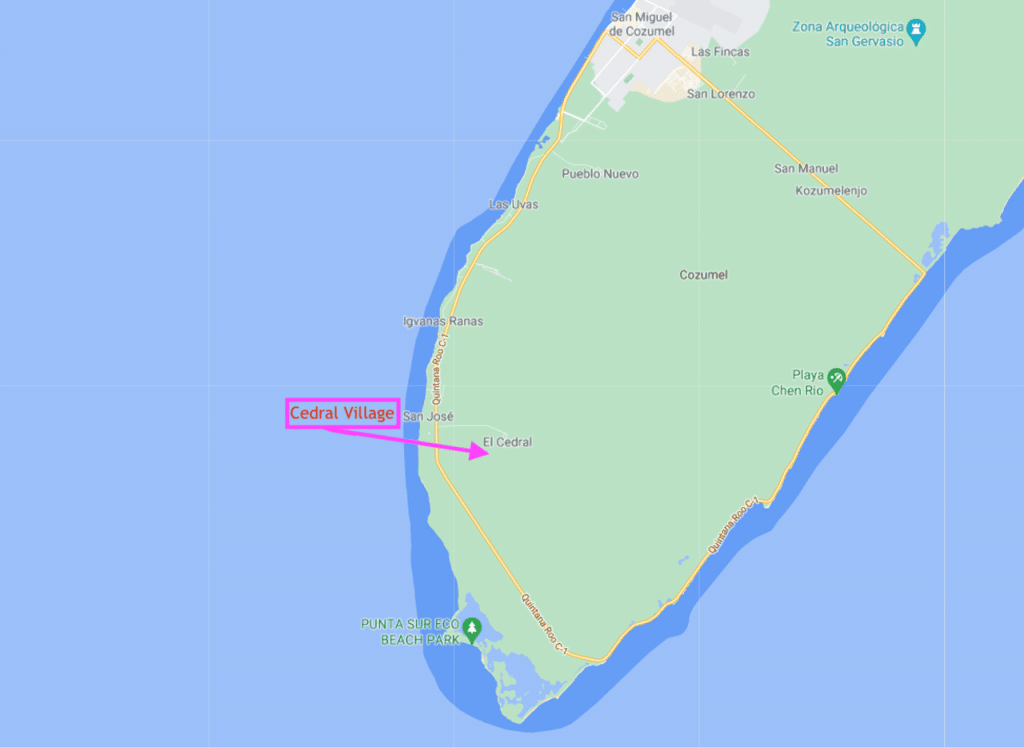1024x747 pixels.
Task: Click the Zona Arqueológica San Gervasio pin icon
Action: click(916, 31)
